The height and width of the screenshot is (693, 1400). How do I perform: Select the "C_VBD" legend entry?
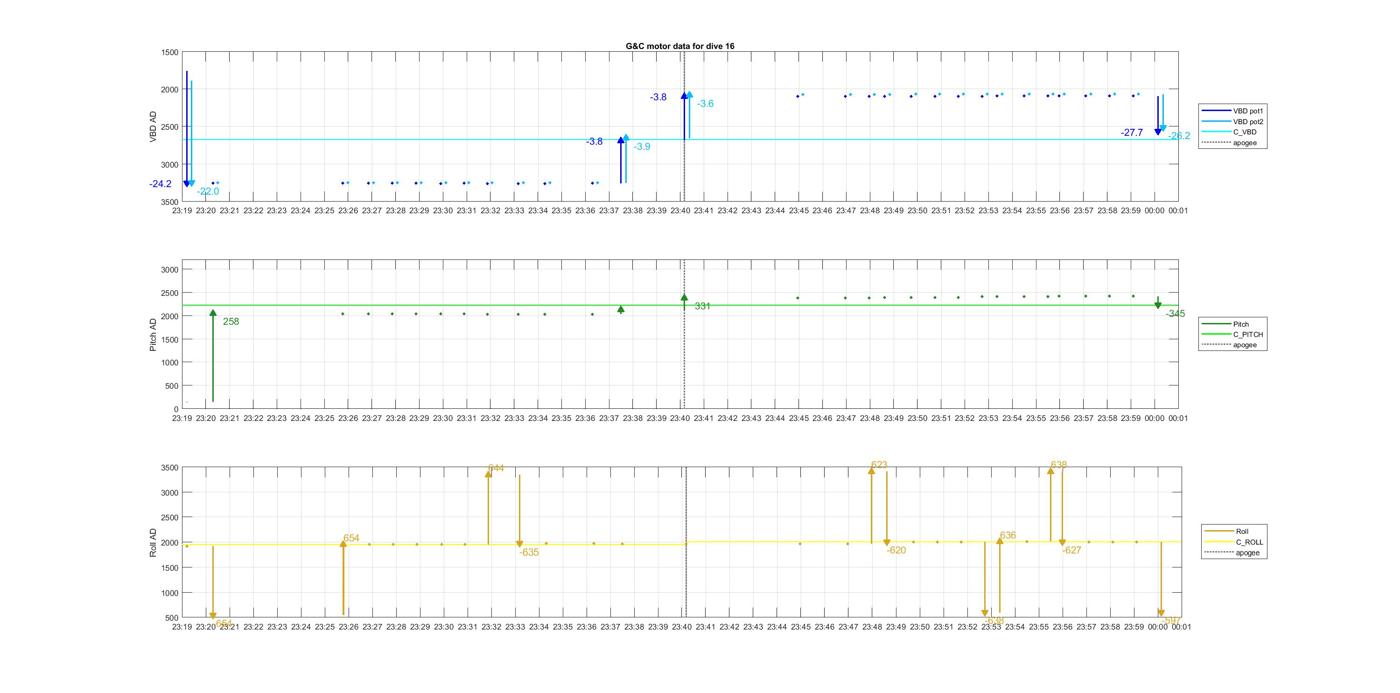pyautogui.click(x=1244, y=132)
